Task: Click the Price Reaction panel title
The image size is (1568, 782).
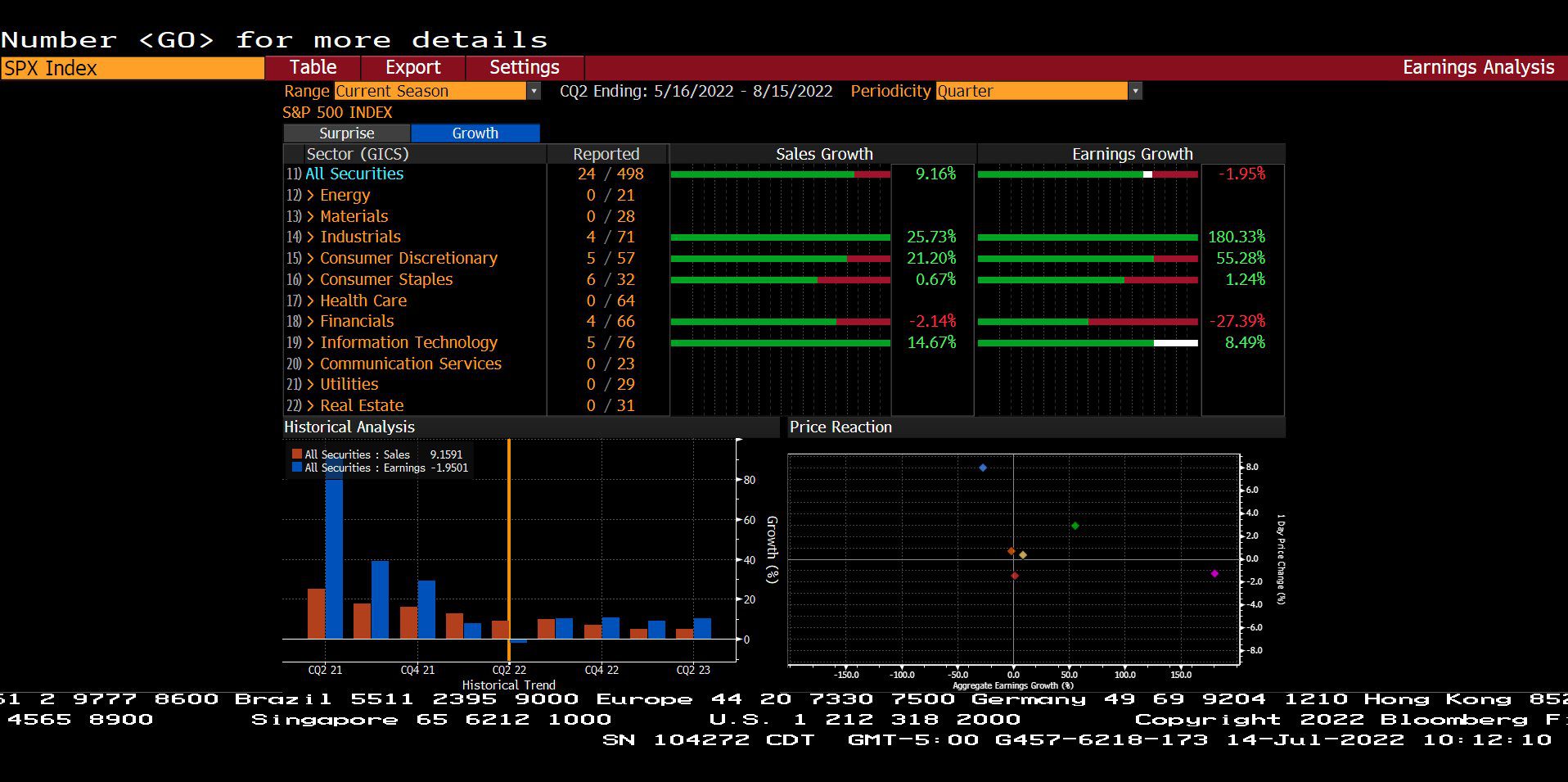Action: [840, 427]
